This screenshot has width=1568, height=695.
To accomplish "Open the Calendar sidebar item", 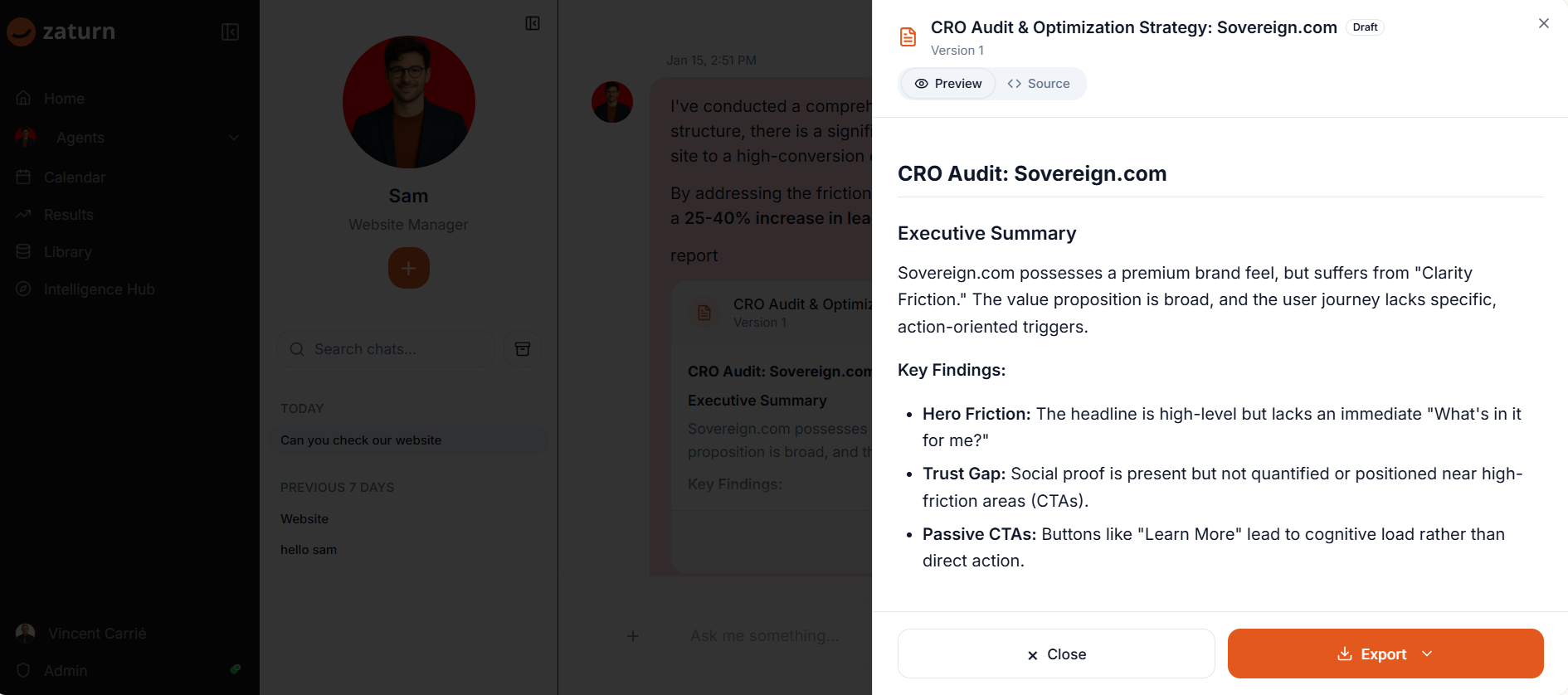I will point(74,177).
